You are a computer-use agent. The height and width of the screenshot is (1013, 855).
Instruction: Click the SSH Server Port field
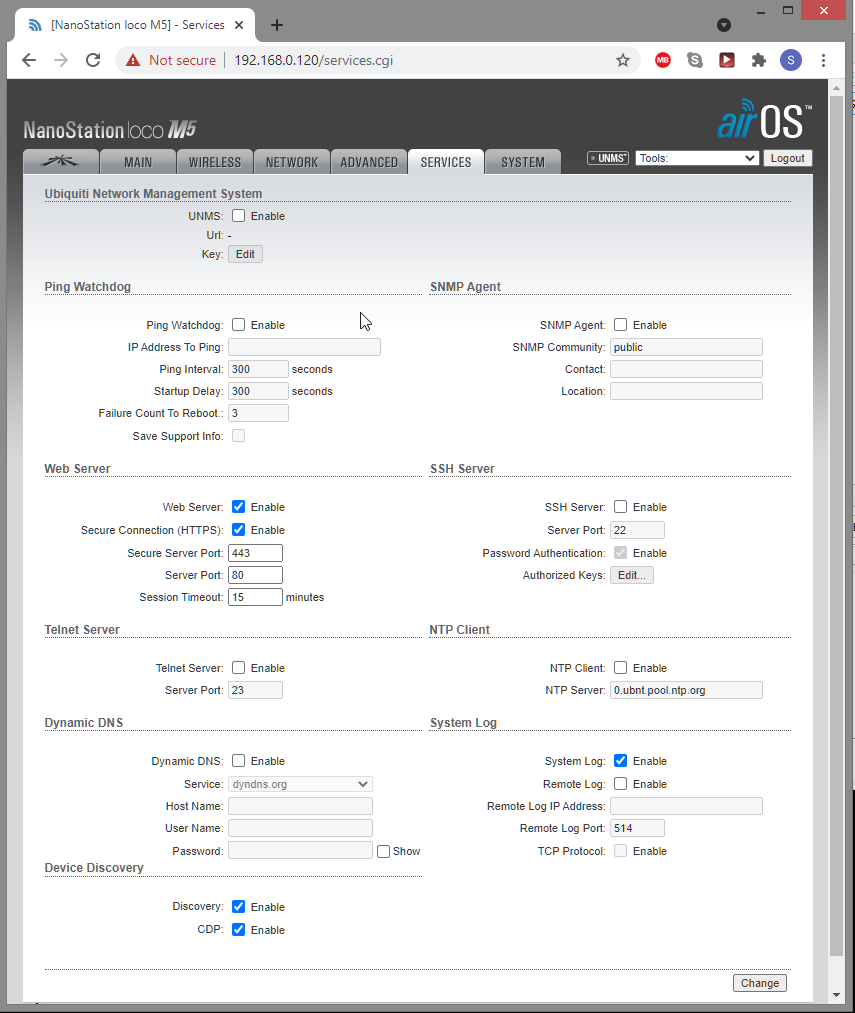[637, 530]
